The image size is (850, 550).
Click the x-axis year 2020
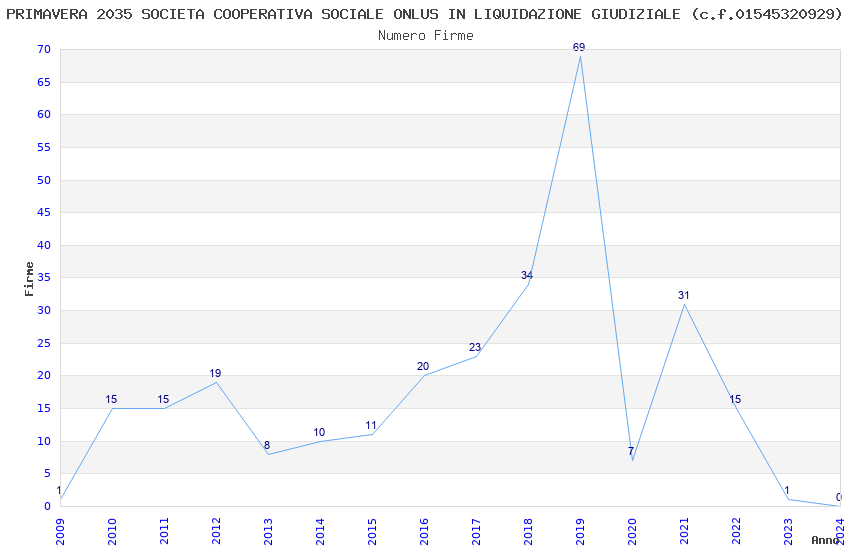tap(632, 531)
